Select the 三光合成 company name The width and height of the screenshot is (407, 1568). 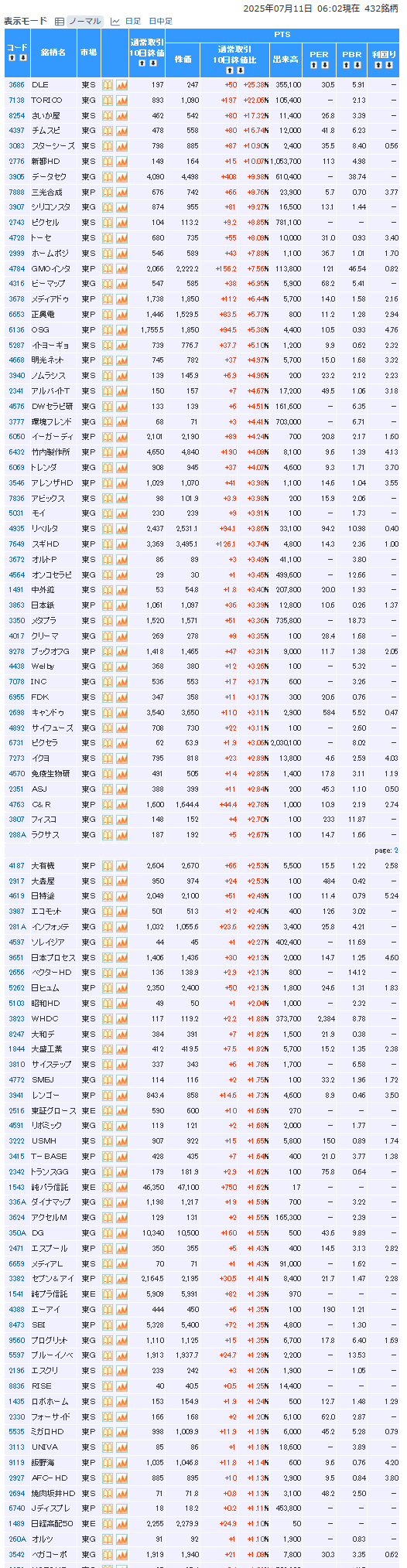[47, 192]
